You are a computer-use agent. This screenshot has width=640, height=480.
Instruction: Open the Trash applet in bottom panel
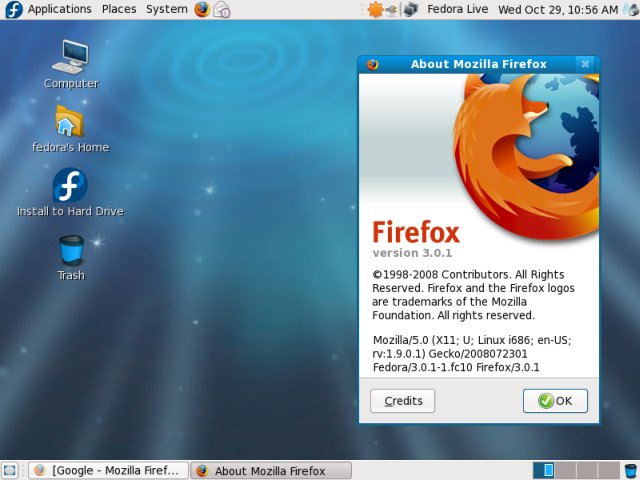click(x=631, y=471)
